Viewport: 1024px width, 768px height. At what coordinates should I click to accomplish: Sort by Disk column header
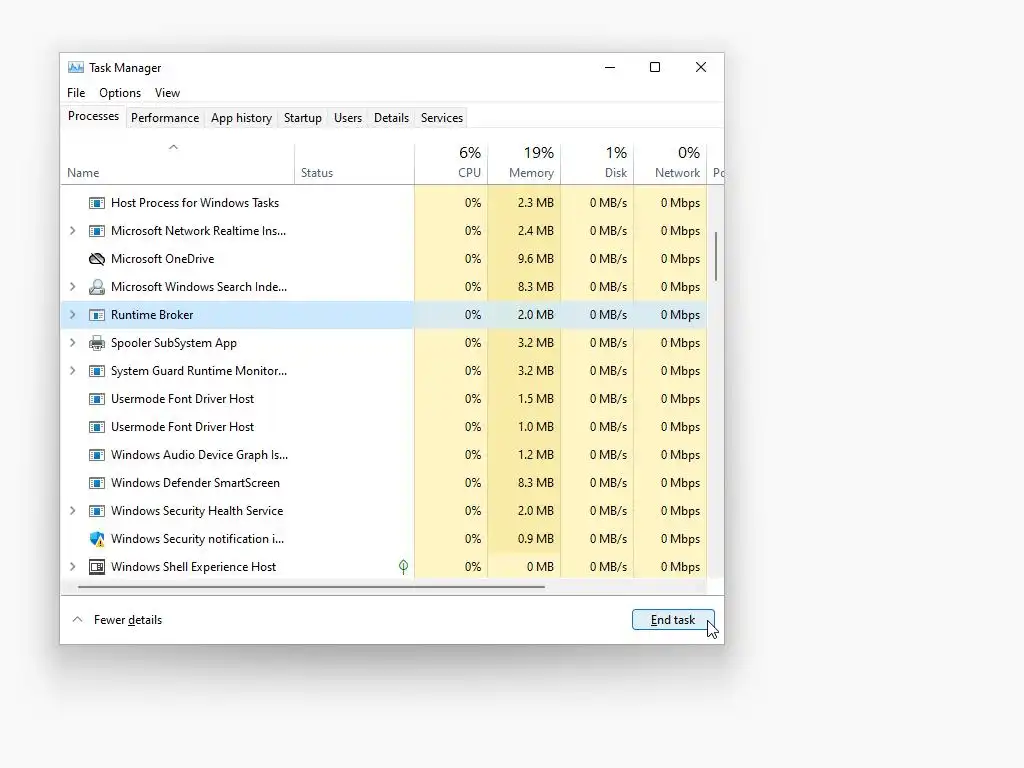point(598,163)
